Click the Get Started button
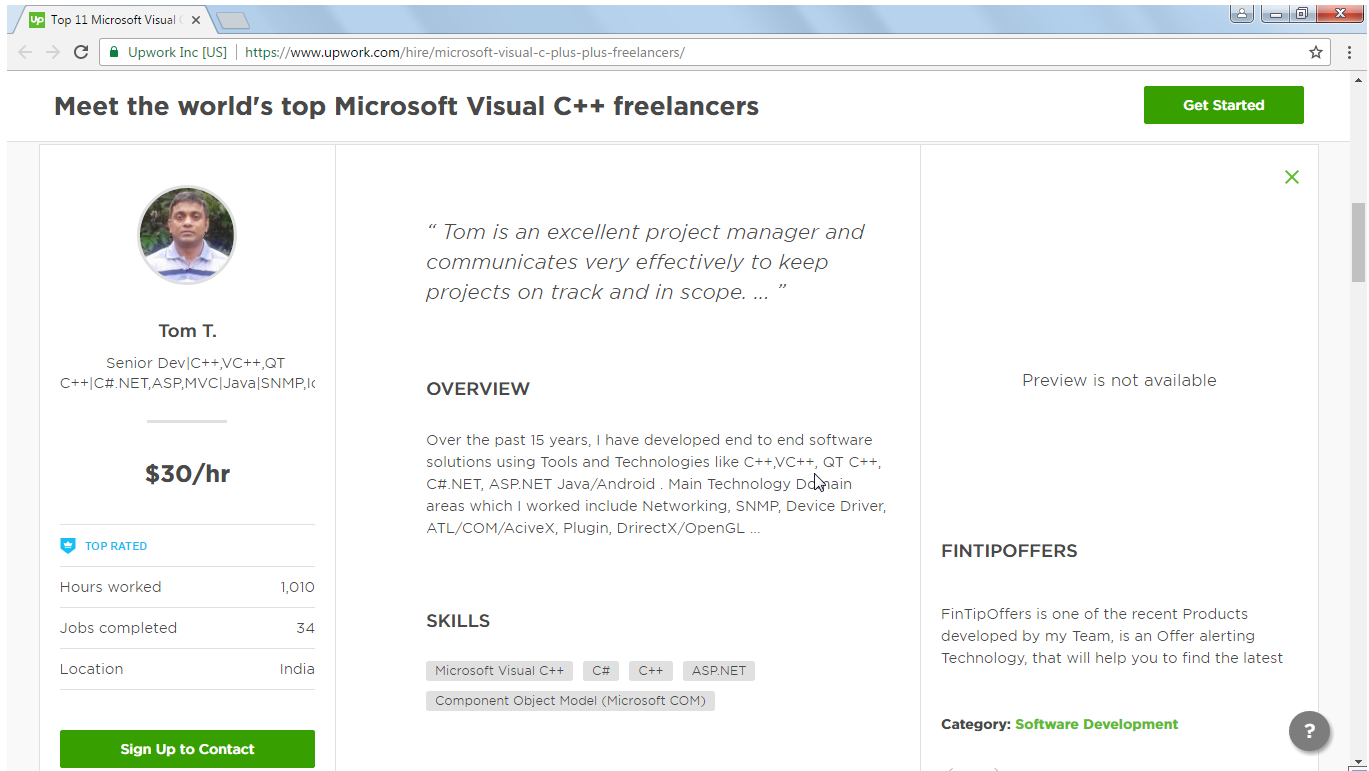 pos(1224,105)
